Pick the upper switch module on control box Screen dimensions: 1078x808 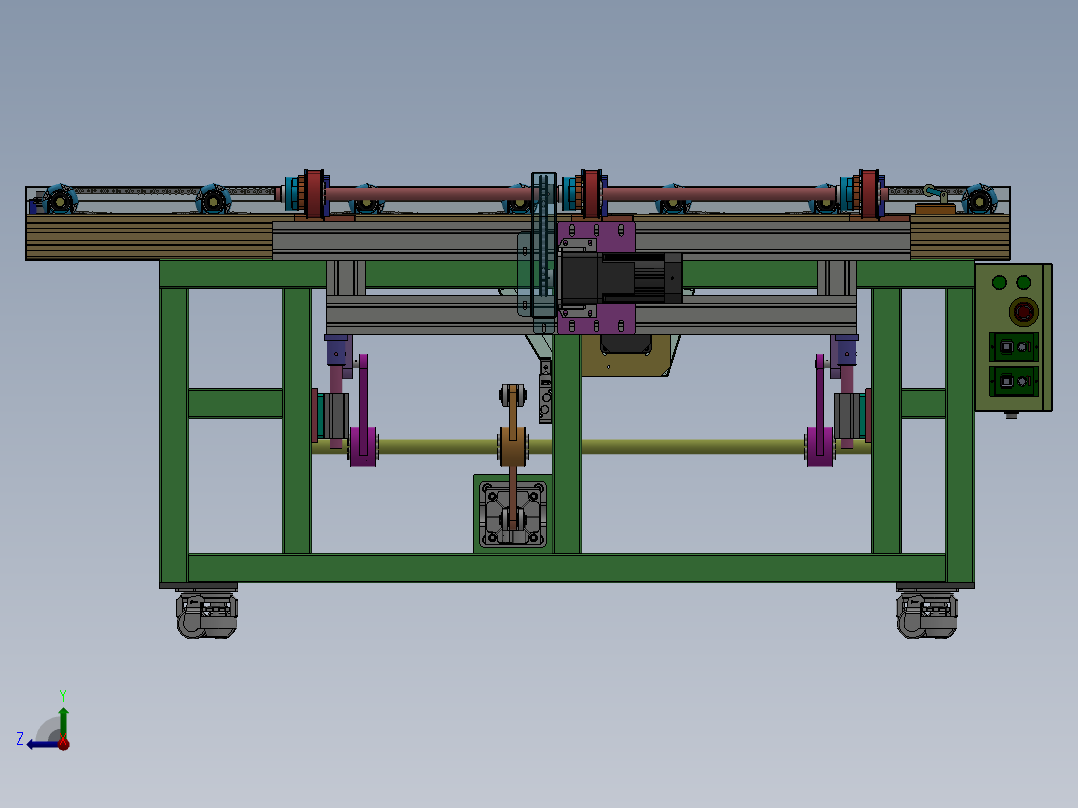[x=1013, y=347]
